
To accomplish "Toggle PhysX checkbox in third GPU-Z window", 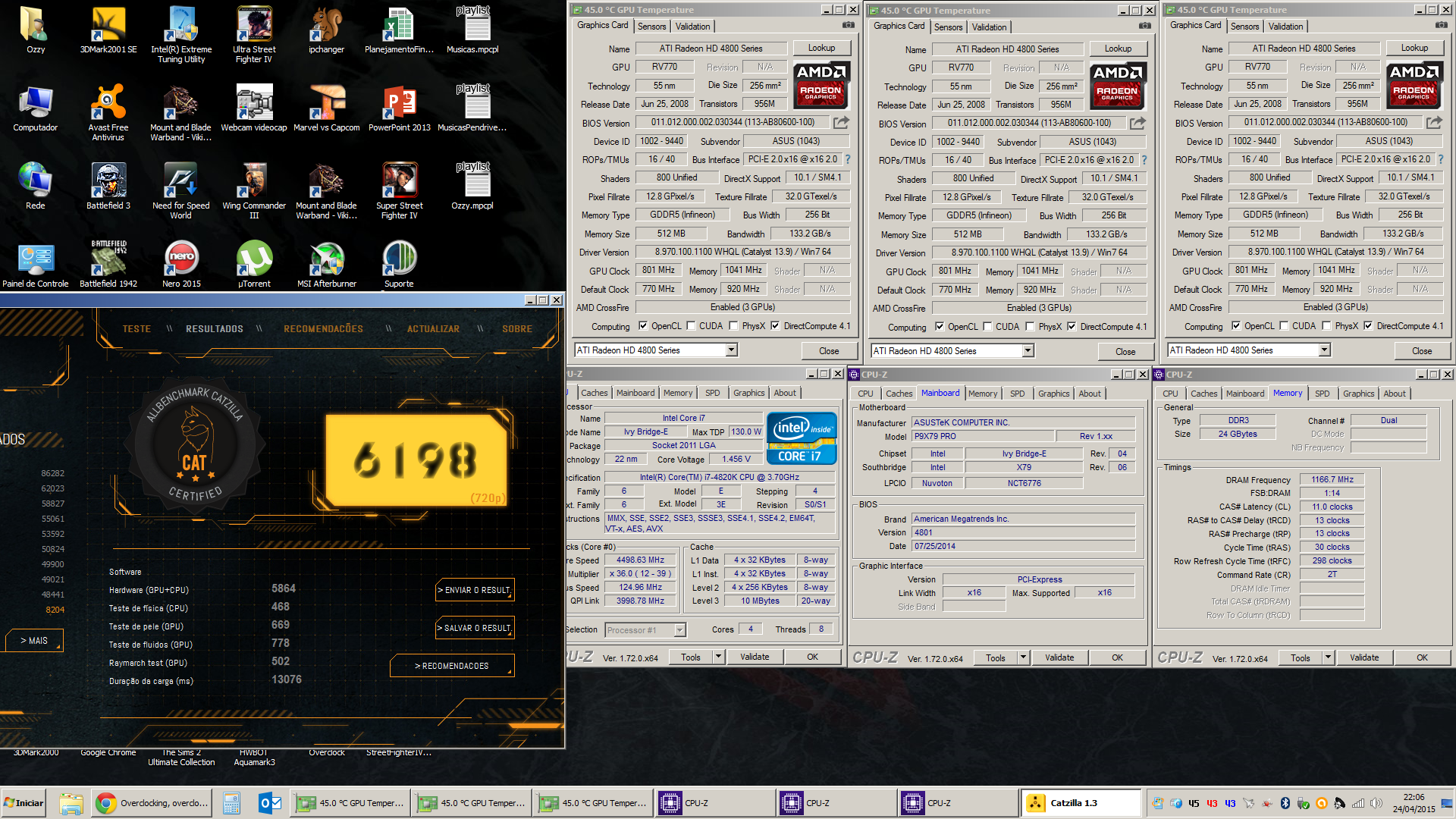I will [x=1326, y=326].
